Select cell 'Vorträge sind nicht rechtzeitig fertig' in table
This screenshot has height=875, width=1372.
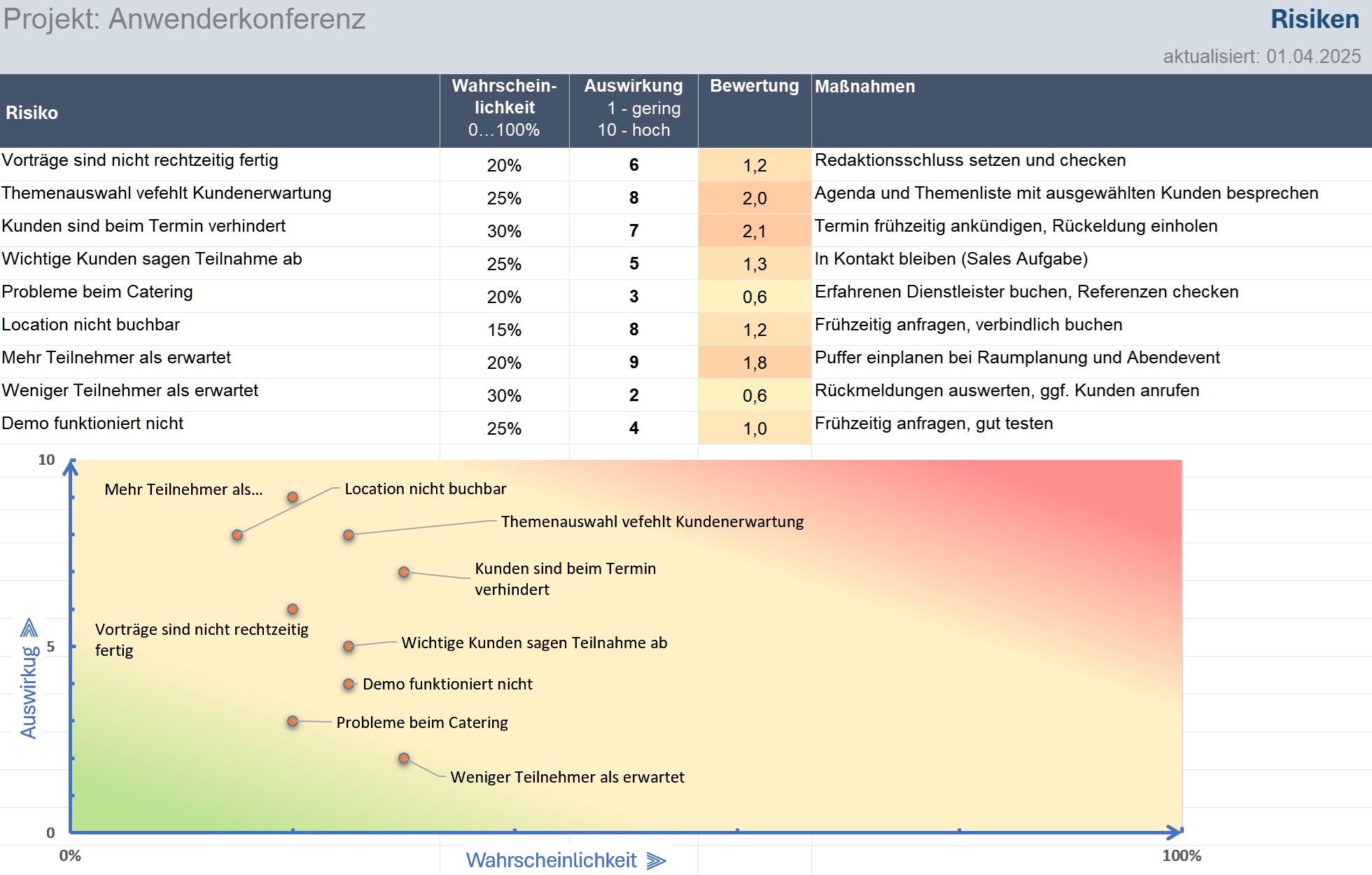pos(220,164)
